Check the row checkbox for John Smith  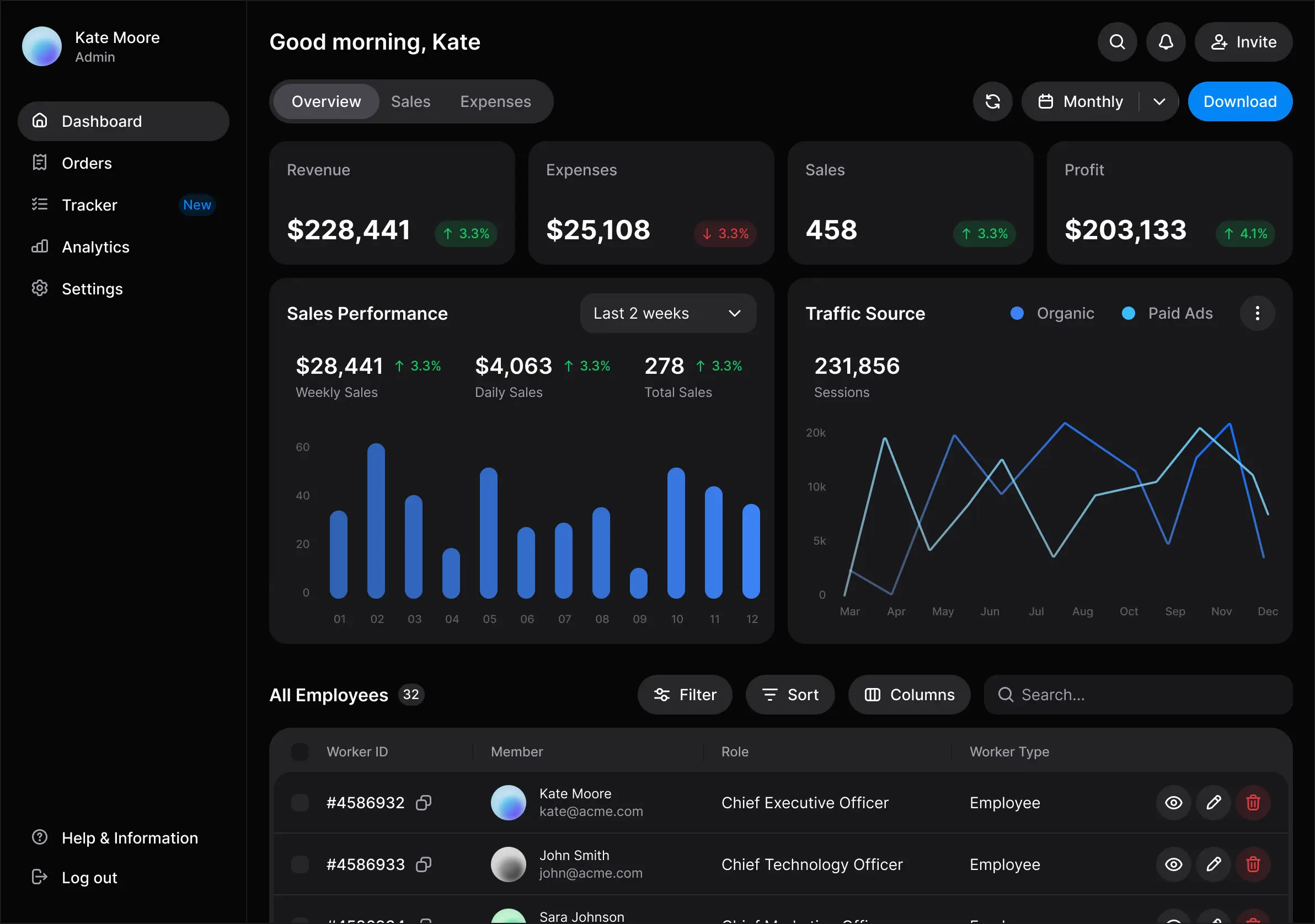pyautogui.click(x=300, y=864)
